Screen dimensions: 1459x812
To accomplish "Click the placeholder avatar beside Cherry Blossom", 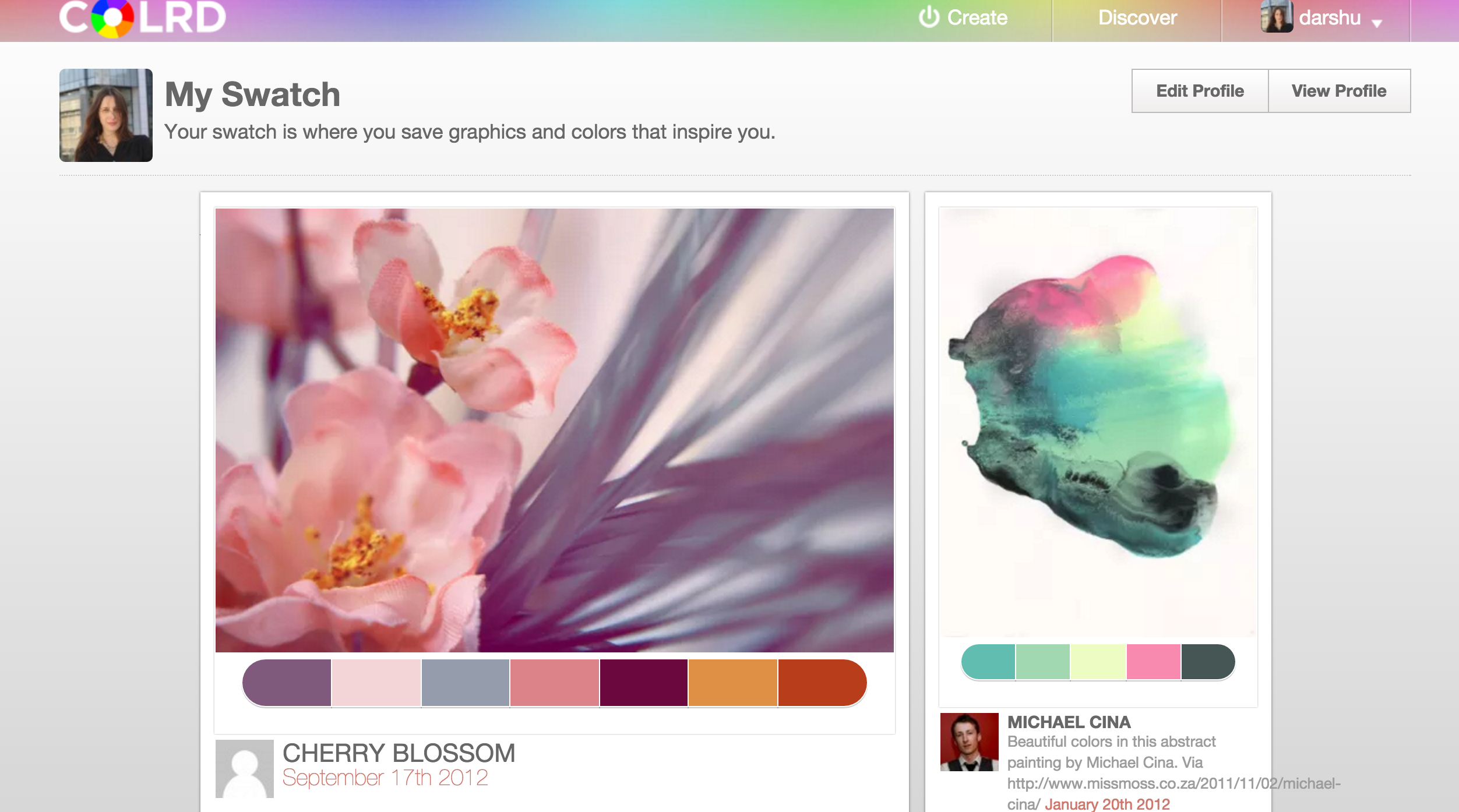I will [245, 768].
